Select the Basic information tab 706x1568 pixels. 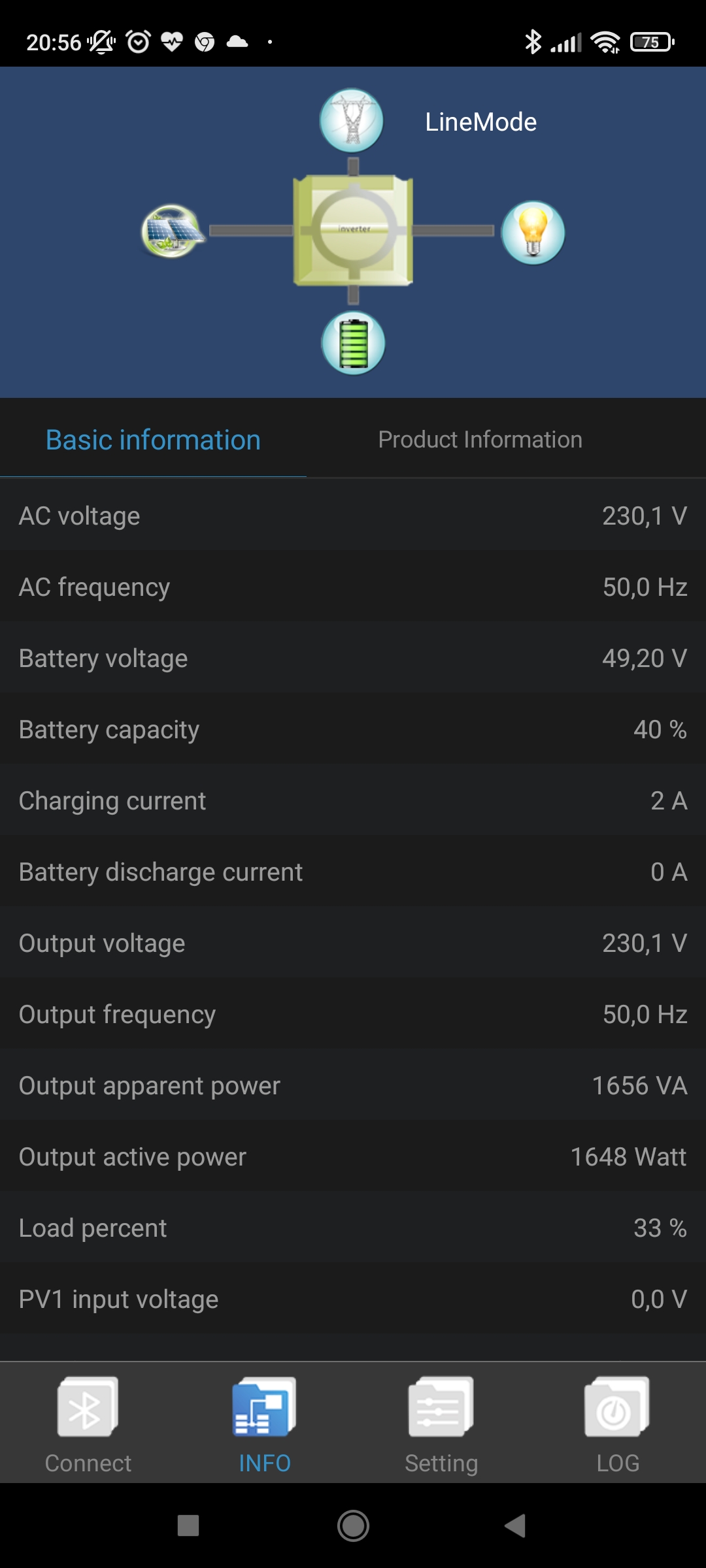tap(153, 440)
